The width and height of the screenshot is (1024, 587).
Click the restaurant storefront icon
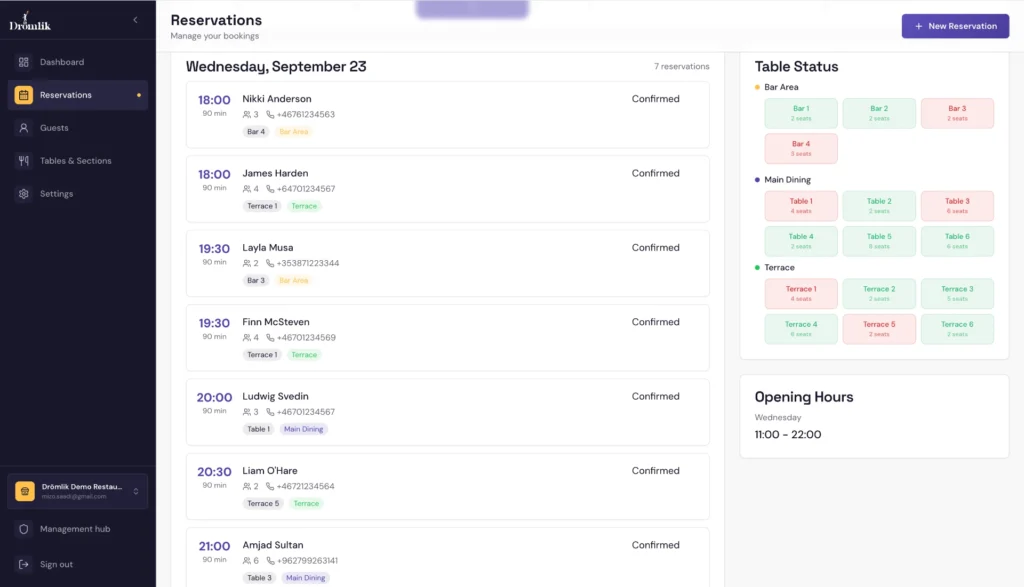tap(25, 491)
